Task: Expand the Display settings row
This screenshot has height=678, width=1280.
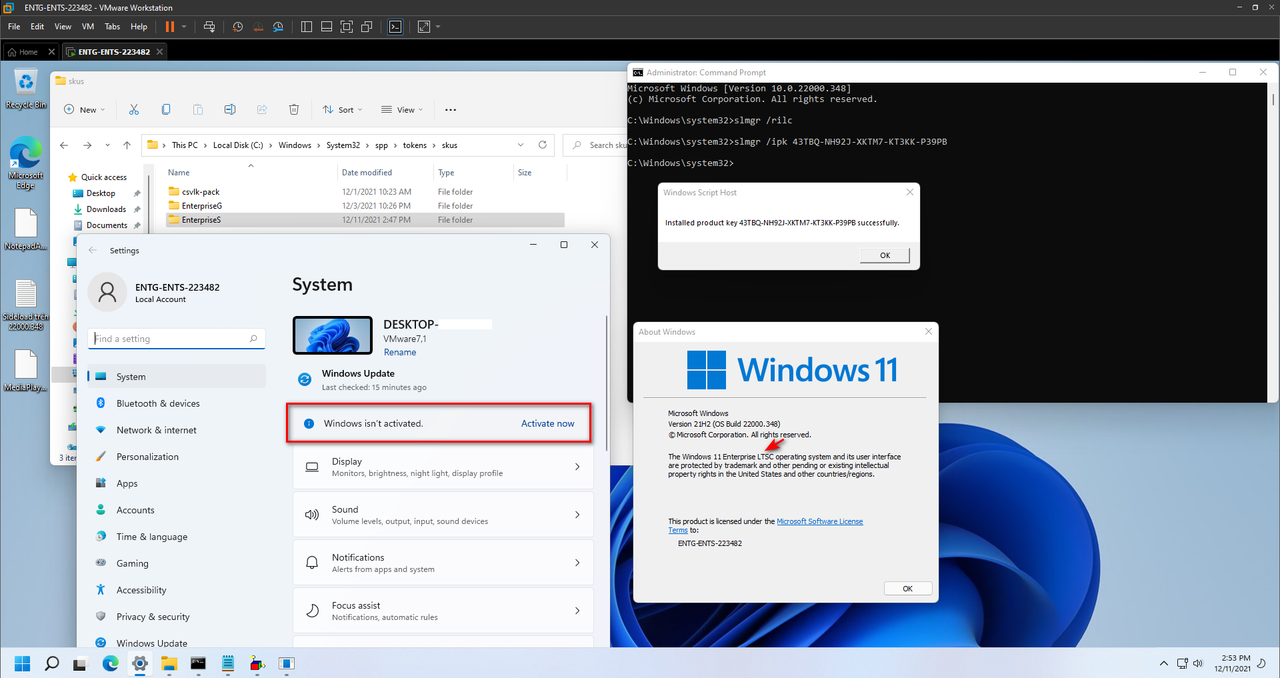Action: (443, 467)
